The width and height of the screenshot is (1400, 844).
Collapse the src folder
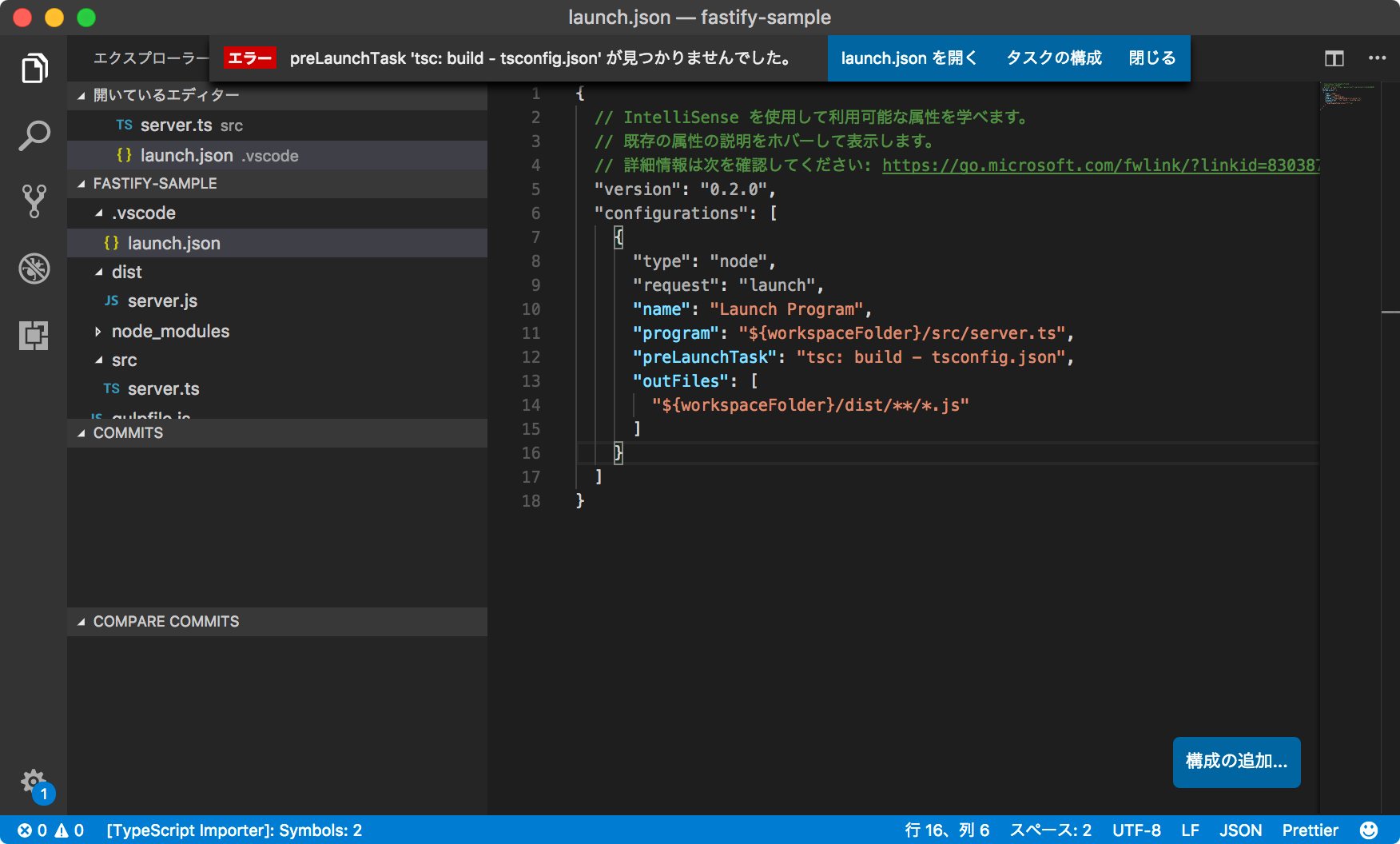[x=99, y=360]
